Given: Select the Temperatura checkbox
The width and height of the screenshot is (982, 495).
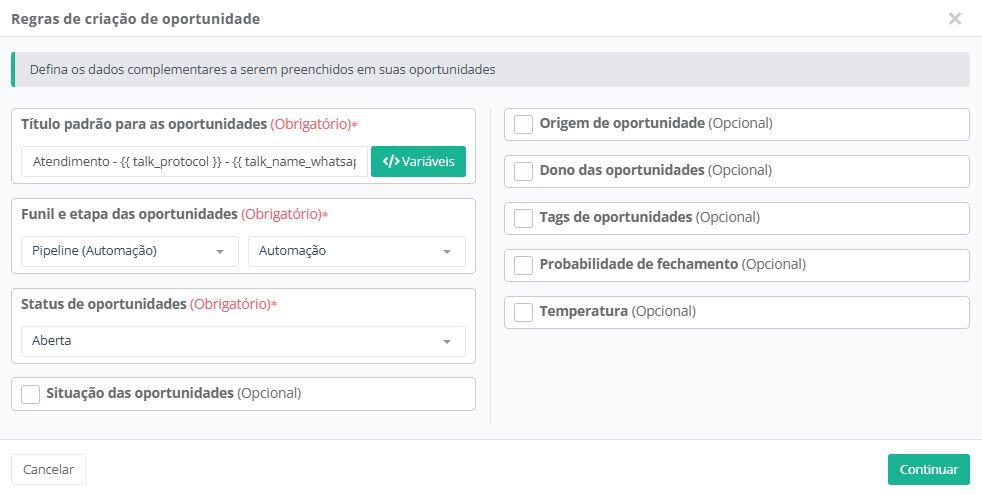Looking at the screenshot, I should [523, 312].
